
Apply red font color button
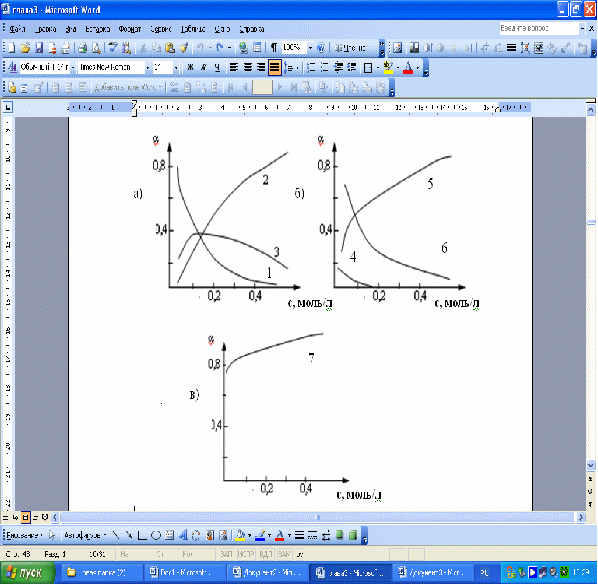(x=408, y=68)
